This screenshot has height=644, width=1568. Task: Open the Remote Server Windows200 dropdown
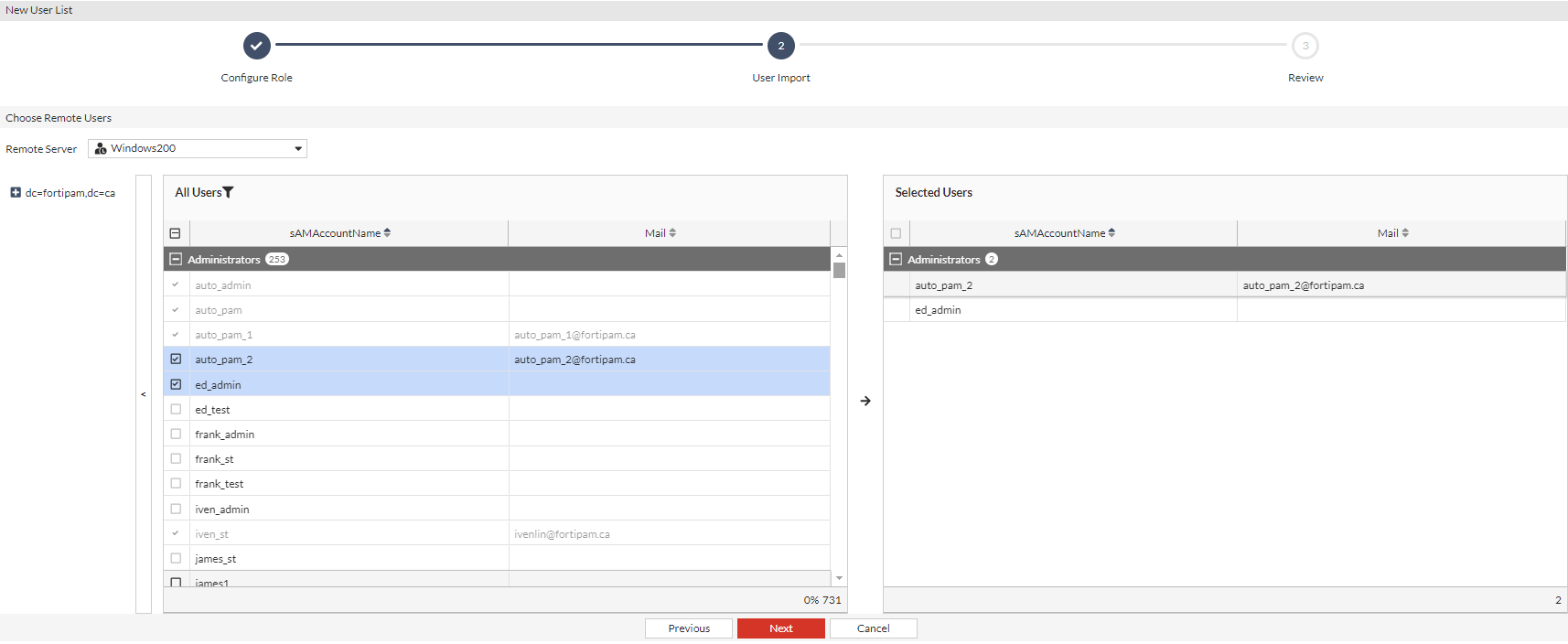198,148
